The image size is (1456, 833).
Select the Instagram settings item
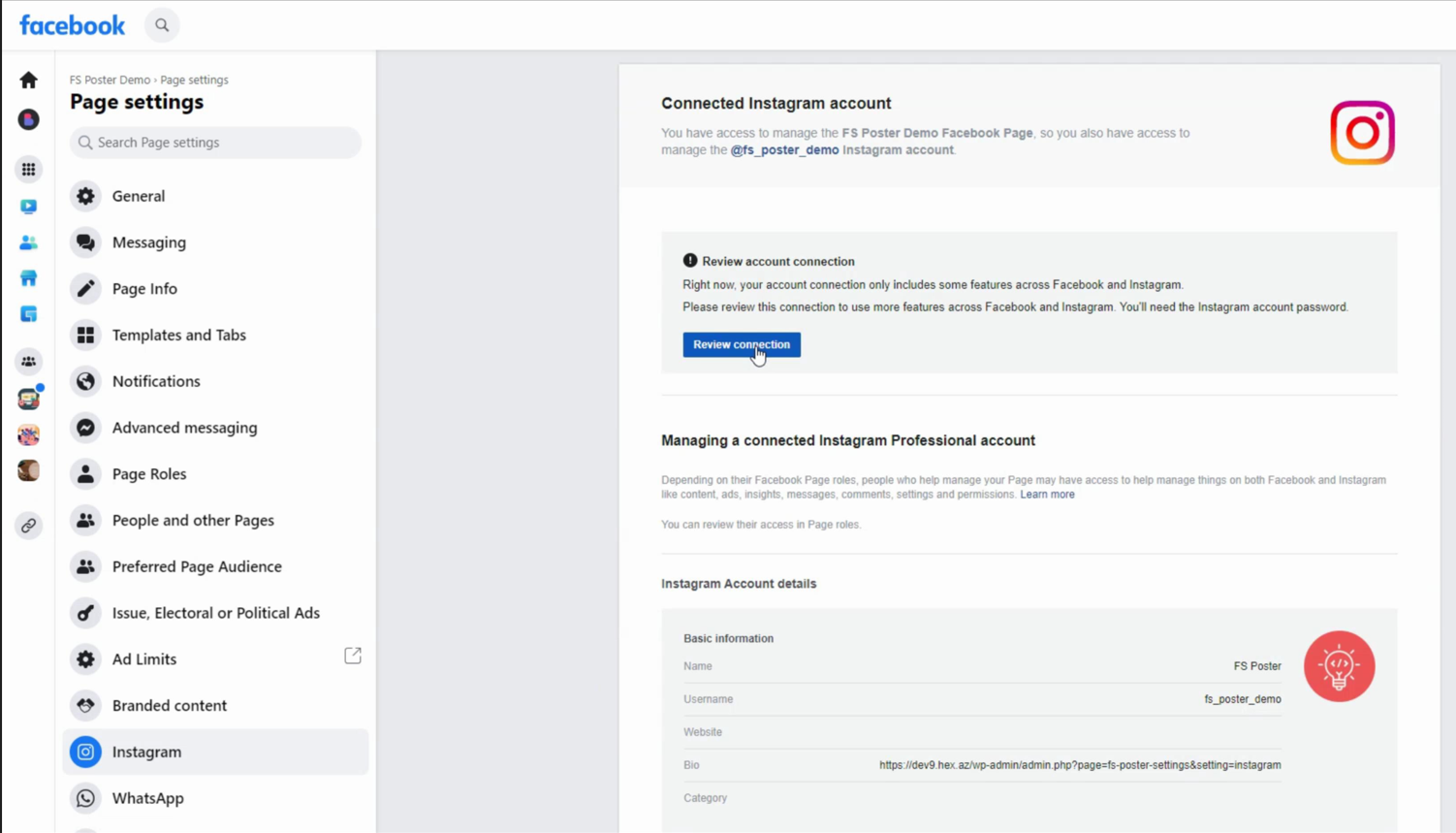click(x=215, y=752)
